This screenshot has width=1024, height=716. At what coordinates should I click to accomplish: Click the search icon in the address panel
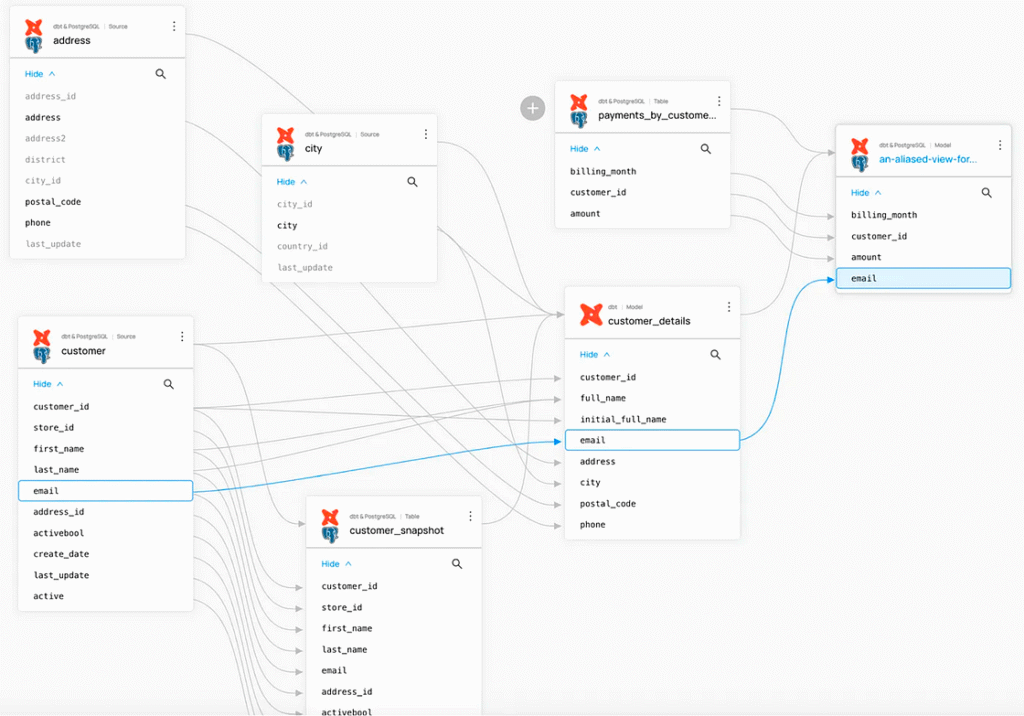pyautogui.click(x=160, y=74)
